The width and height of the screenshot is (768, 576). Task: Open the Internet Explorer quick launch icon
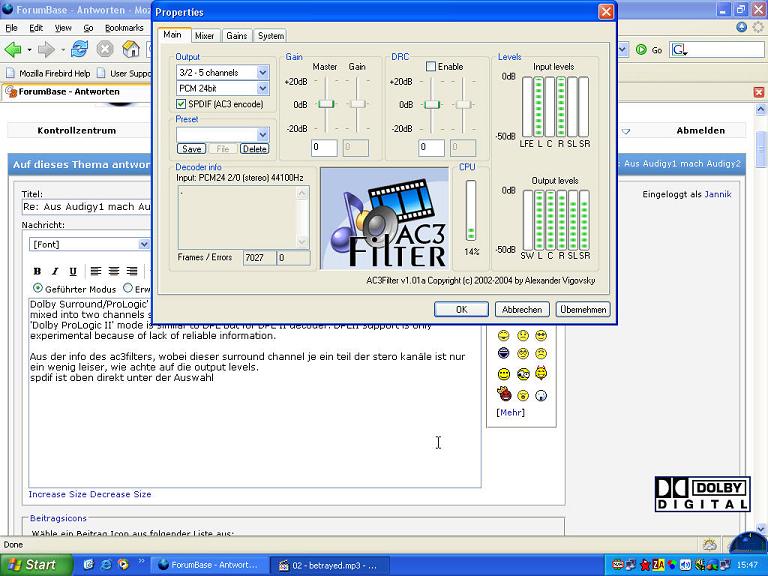click(x=106, y=564)
